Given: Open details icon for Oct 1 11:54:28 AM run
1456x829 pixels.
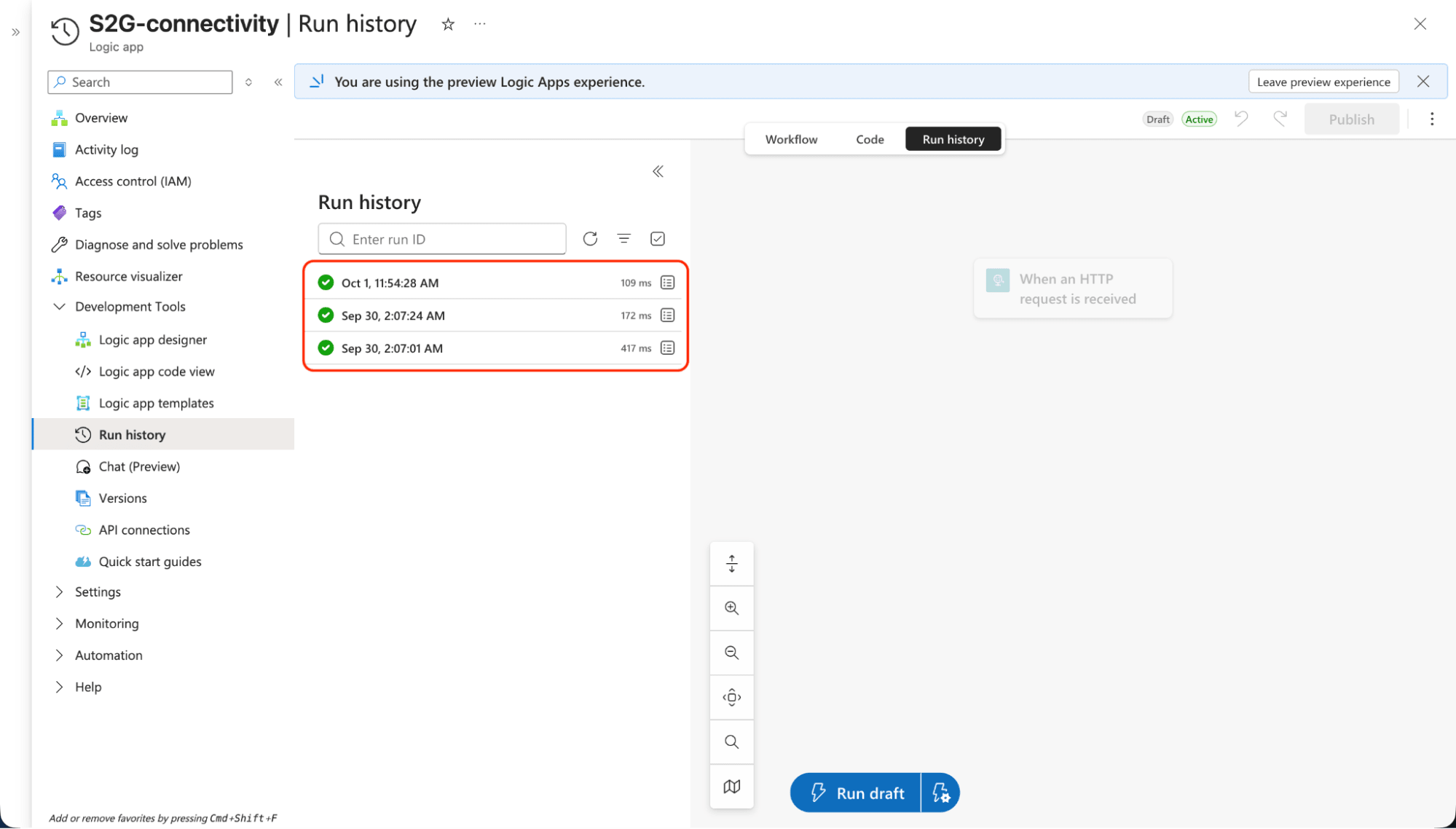Looking at the screenshot, I should pyautogui.click(x=667, y=283).
